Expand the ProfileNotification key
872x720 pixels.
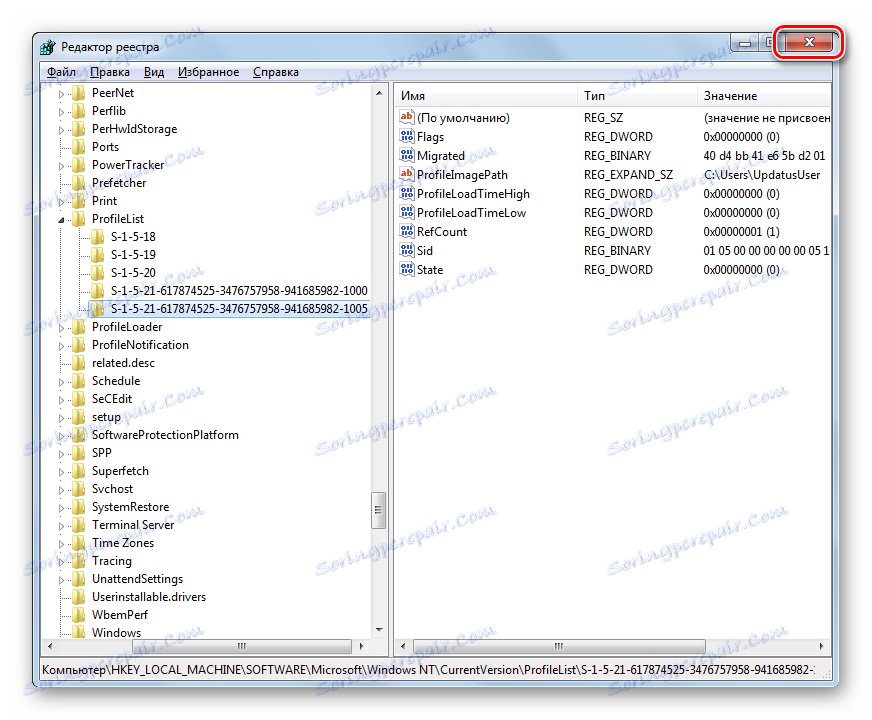coord(61,346)
